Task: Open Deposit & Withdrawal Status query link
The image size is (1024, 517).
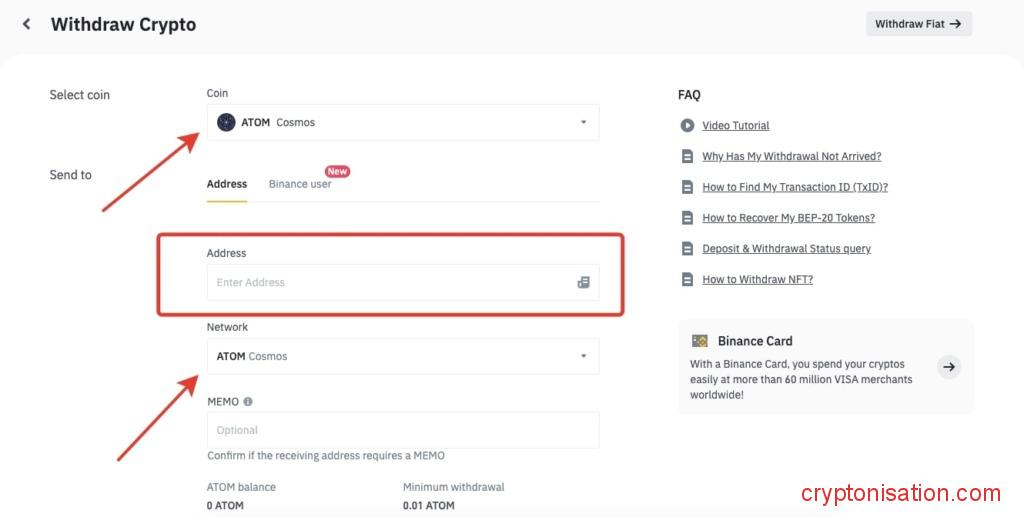Action: click(x=786, y=249)
